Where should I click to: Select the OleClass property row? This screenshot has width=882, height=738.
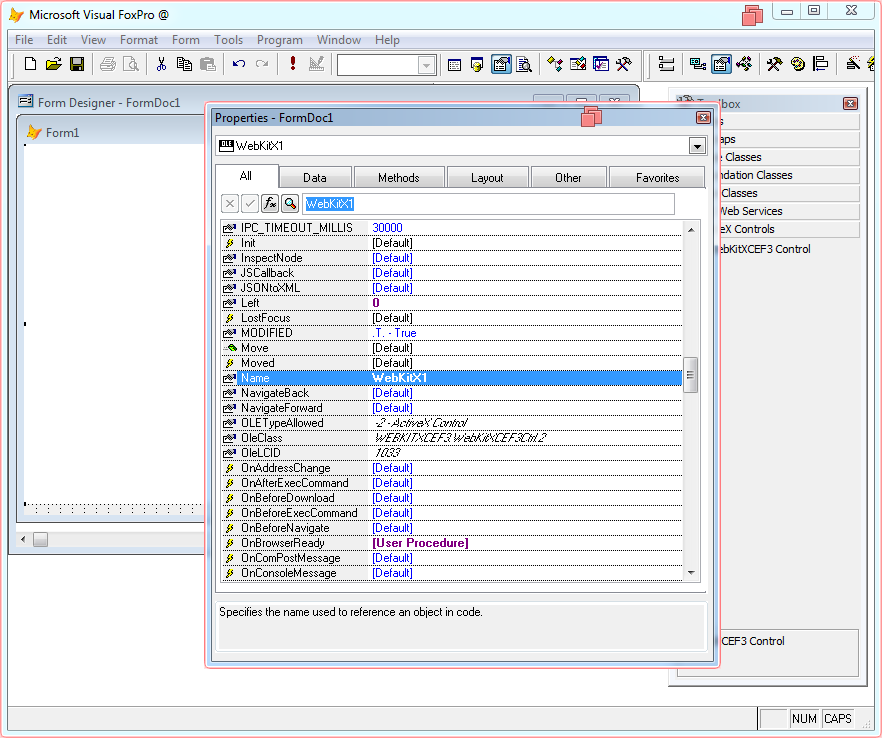coord(452,438)
